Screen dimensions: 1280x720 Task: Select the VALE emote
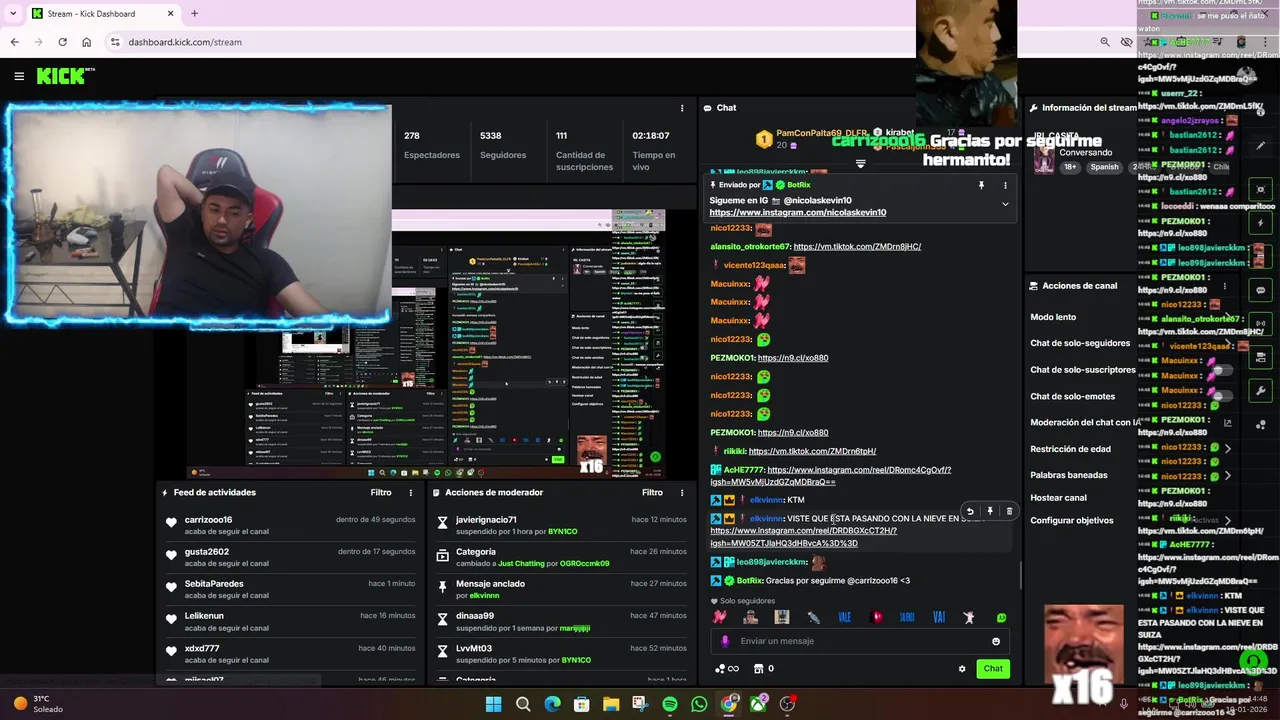point(845,617)
